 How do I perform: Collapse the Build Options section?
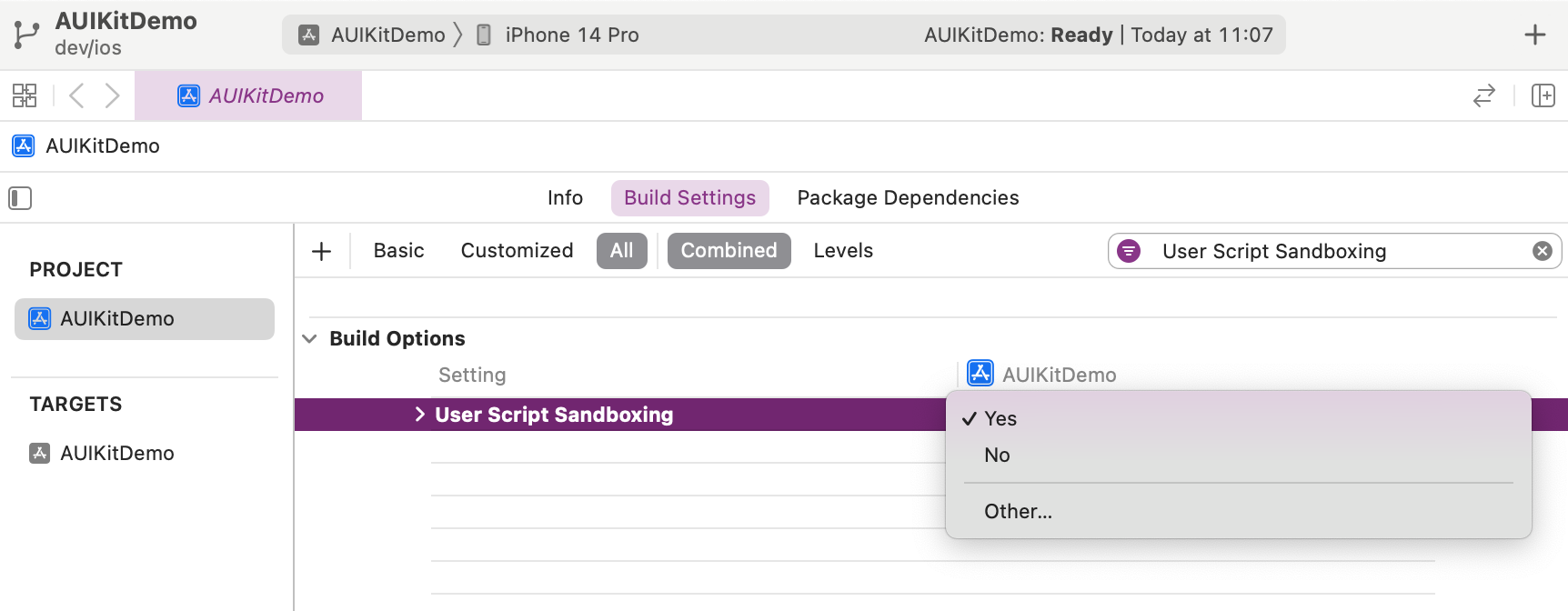pos(309,338)
